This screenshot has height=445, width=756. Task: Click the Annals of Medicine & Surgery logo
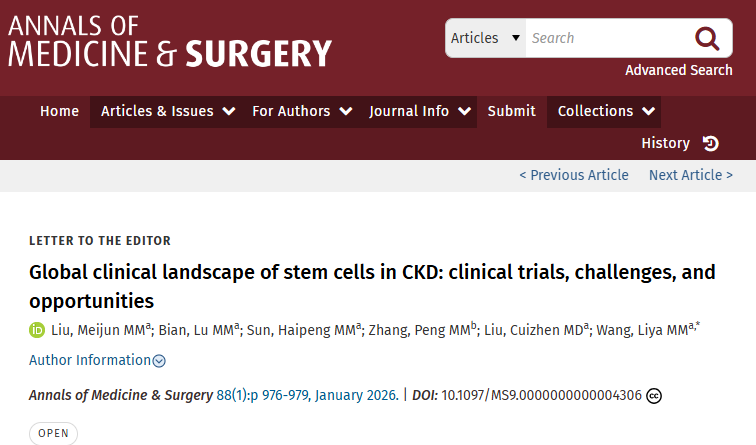[x=170, y=38]
